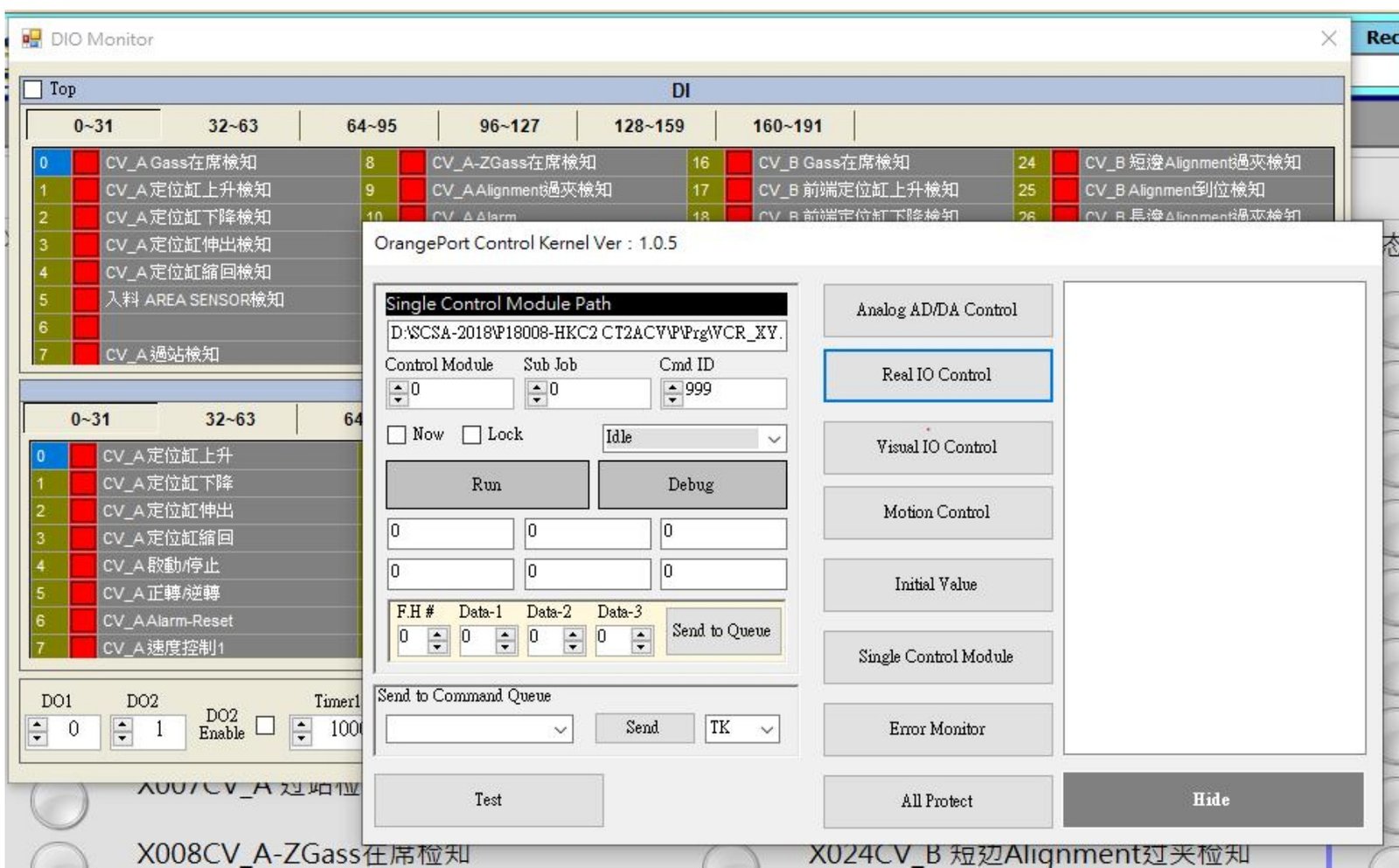Image resolution: width=1399 pixels, height=868 pixels.
Task: Switch to the DI 96~127 tab
Action: click(x=509, y=125)
